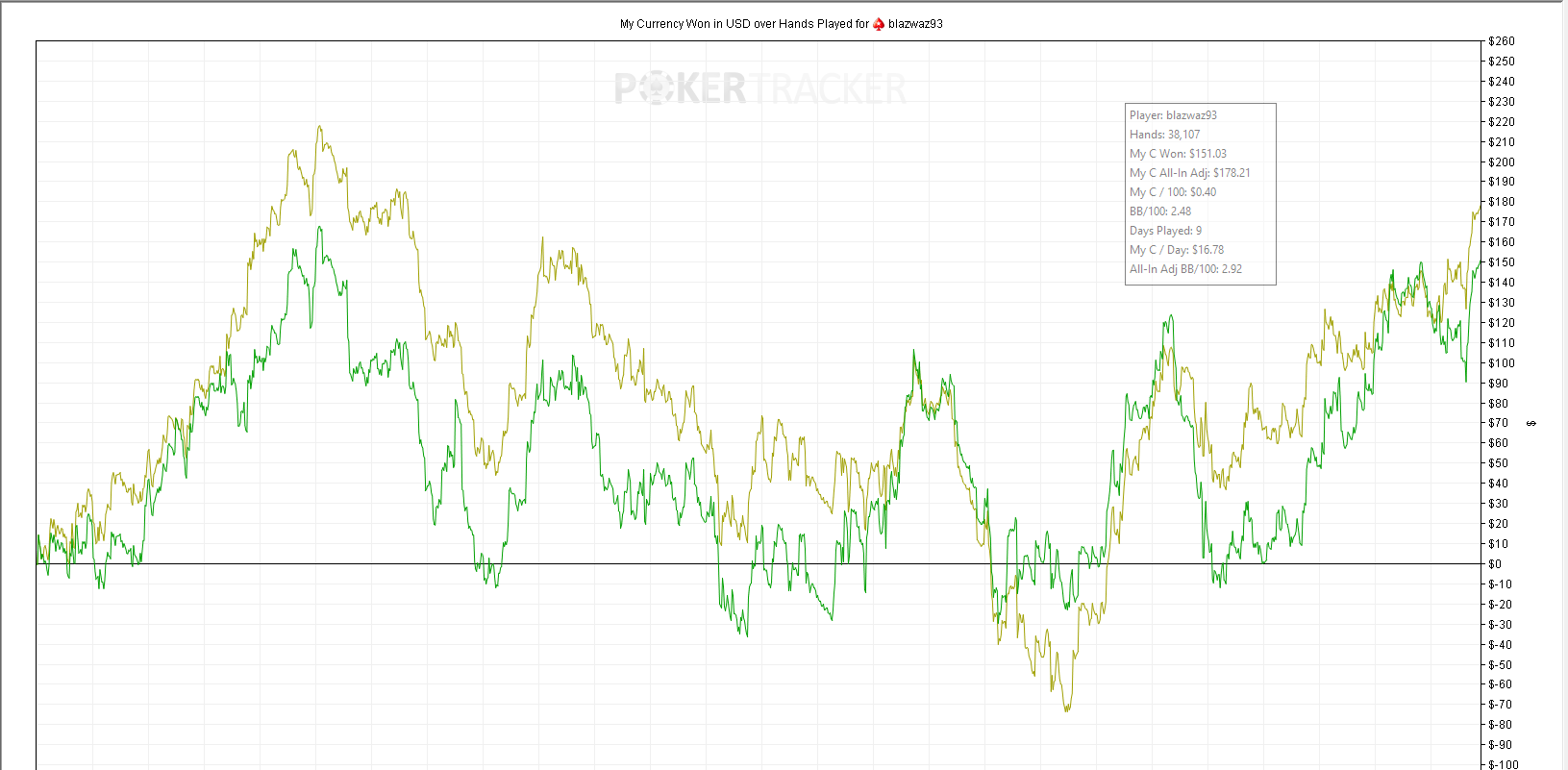Viewport: 1568px width, 770px height.
Task: Click the red spade icon in chart title
Action: (879, 24)
